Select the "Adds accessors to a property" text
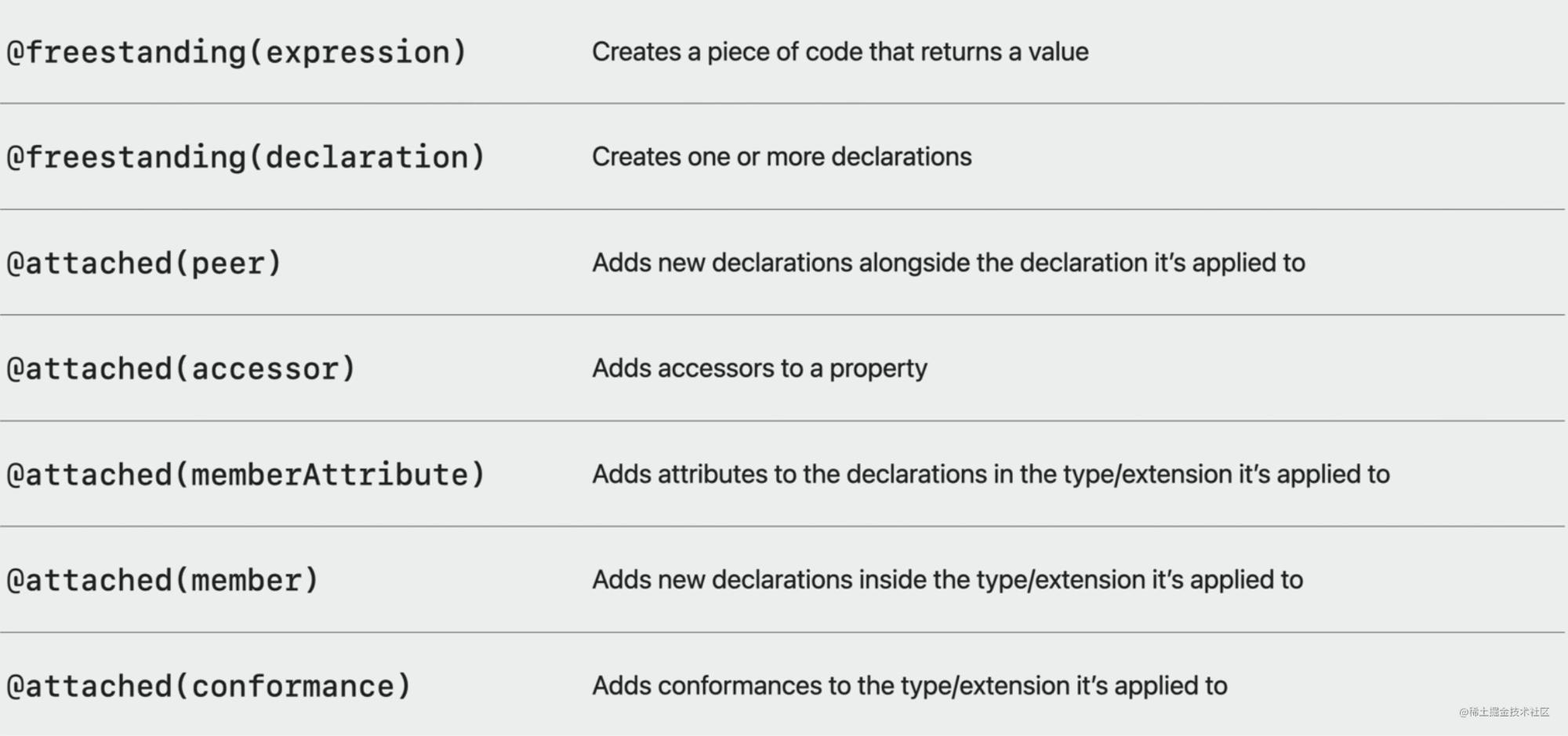This screenshot has height=736, width=1568. 759,368
